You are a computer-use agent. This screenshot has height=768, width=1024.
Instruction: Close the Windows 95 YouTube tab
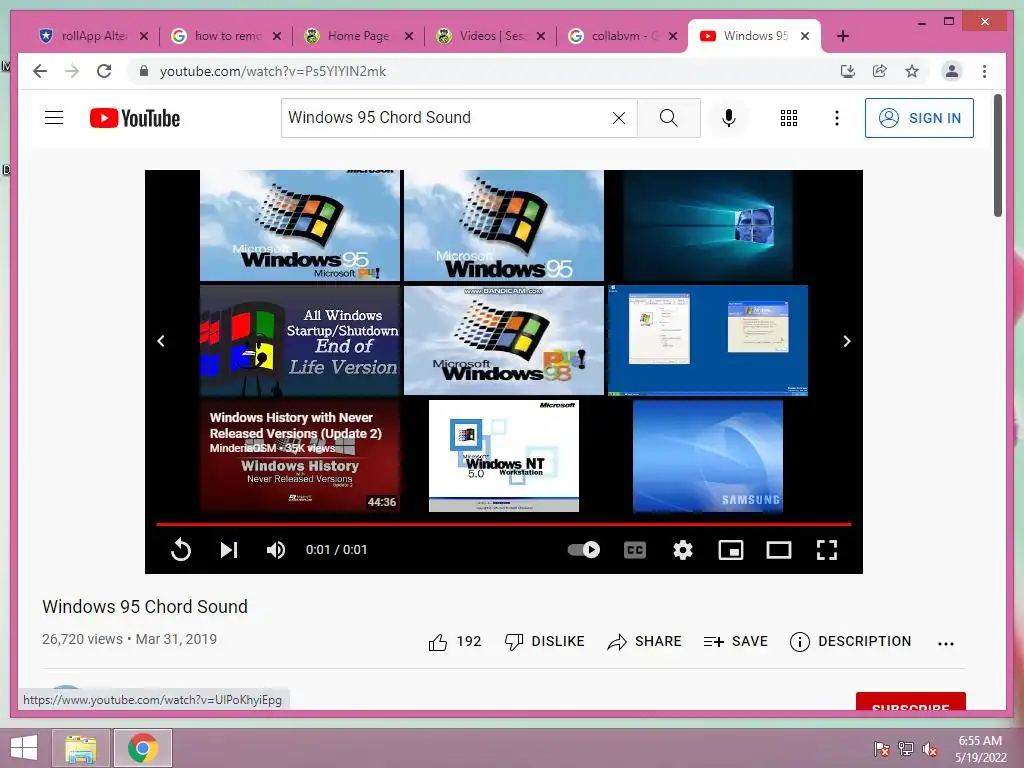coord(805,36)
